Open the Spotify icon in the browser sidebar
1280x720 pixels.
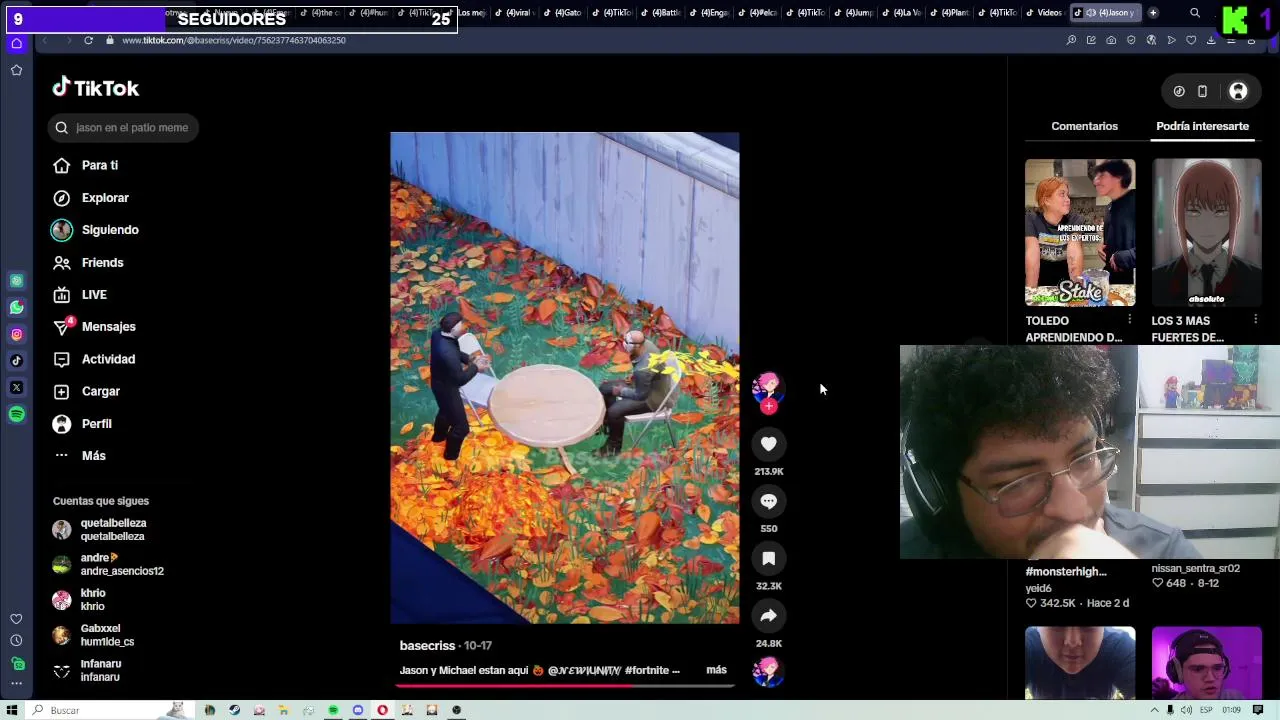(x=16, y=414)
